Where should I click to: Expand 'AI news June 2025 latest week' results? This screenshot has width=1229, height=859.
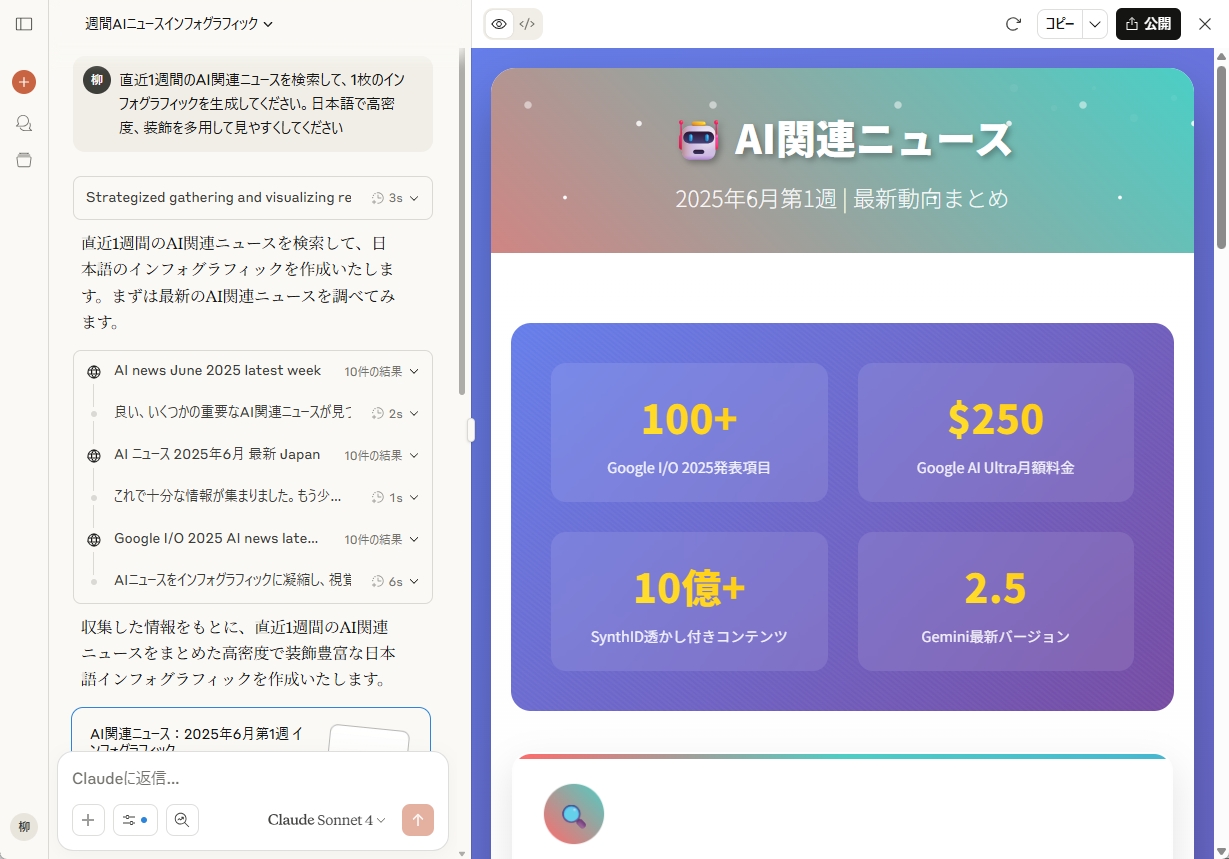(252, 371)
